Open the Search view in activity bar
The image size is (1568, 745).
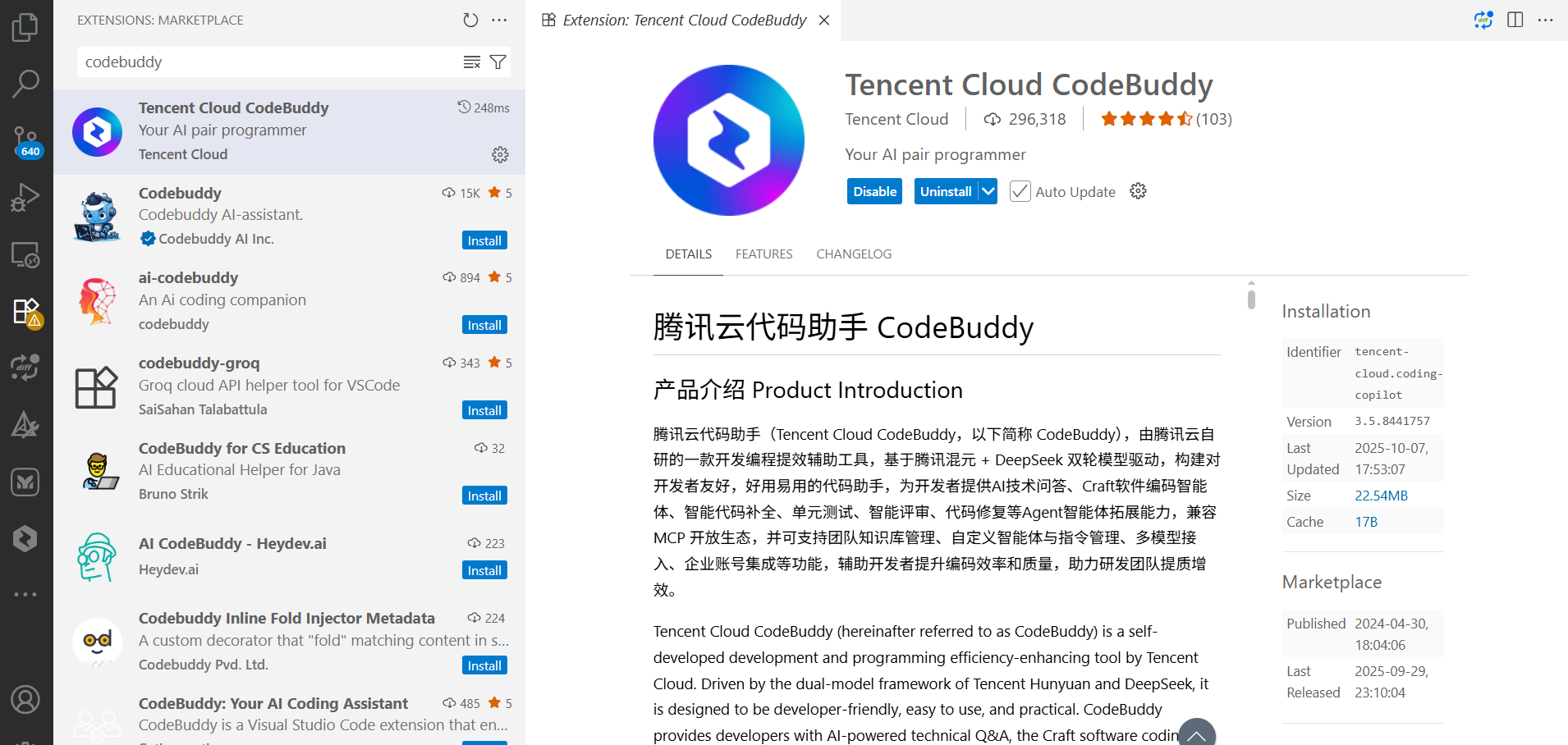[x=25, y=83]
